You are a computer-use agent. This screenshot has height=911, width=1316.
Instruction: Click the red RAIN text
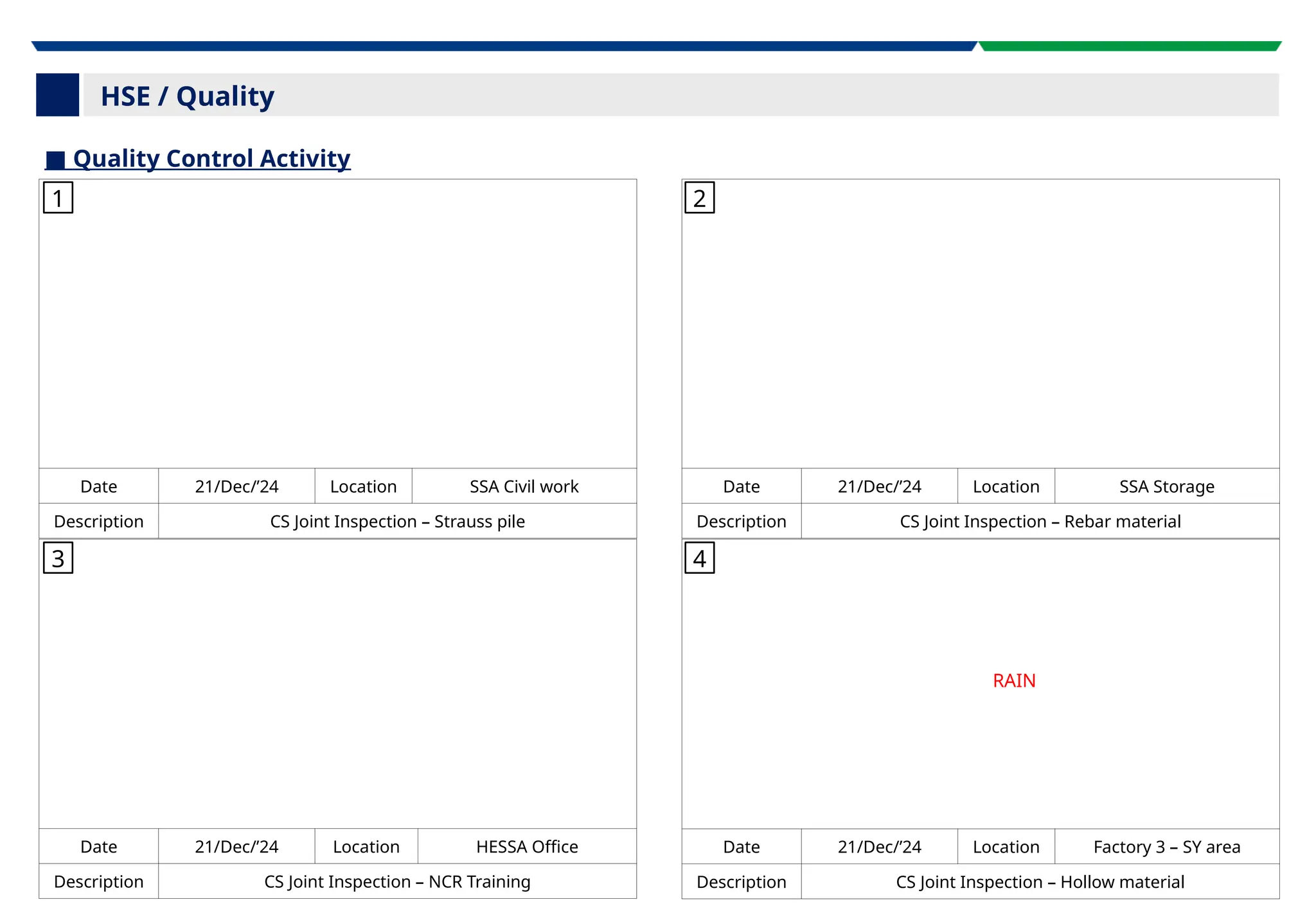pos(1013,680)
